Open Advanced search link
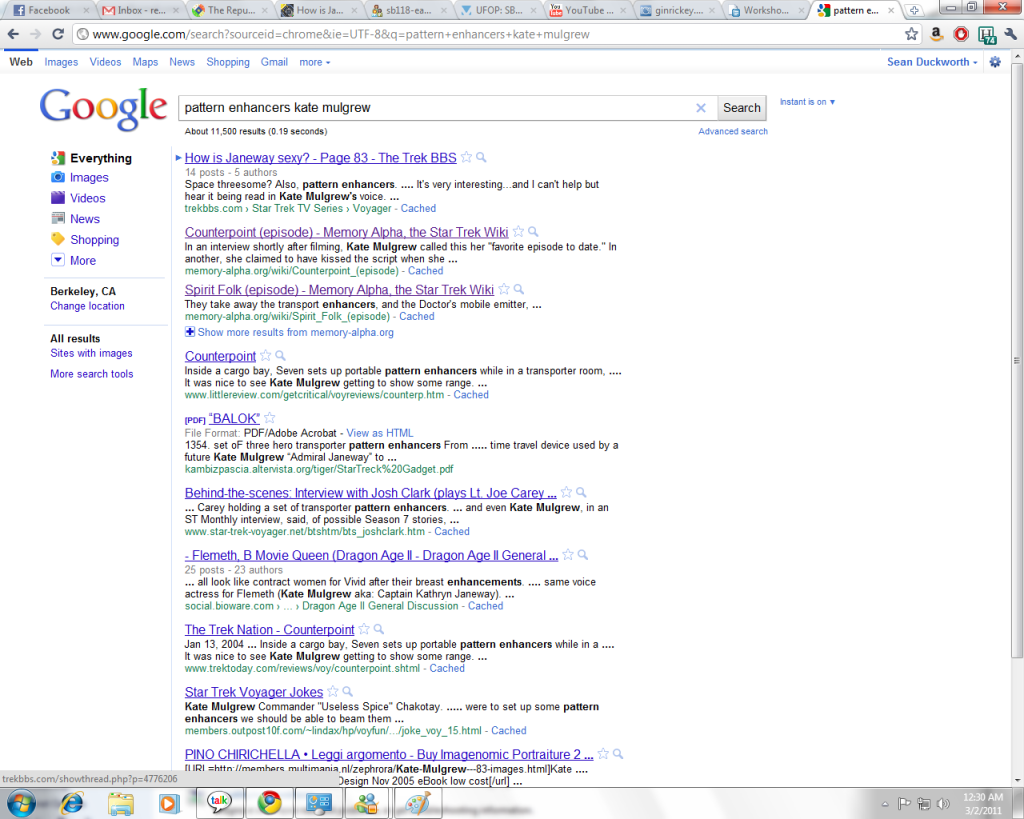Screen dimensions: 1024x819 click(x=733, y=131)
